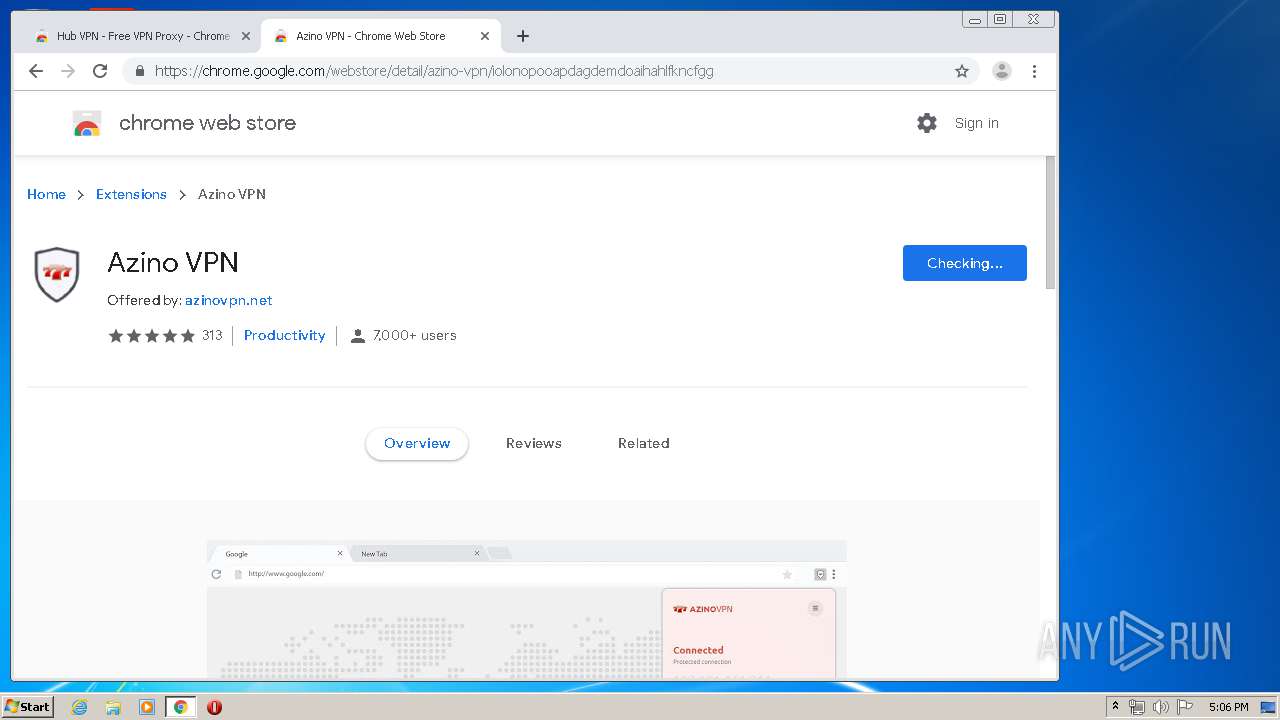The height and width of the screenshot is (720, 1280).
Task: Go to the Home breadcrumb
Action: point(46,194)
